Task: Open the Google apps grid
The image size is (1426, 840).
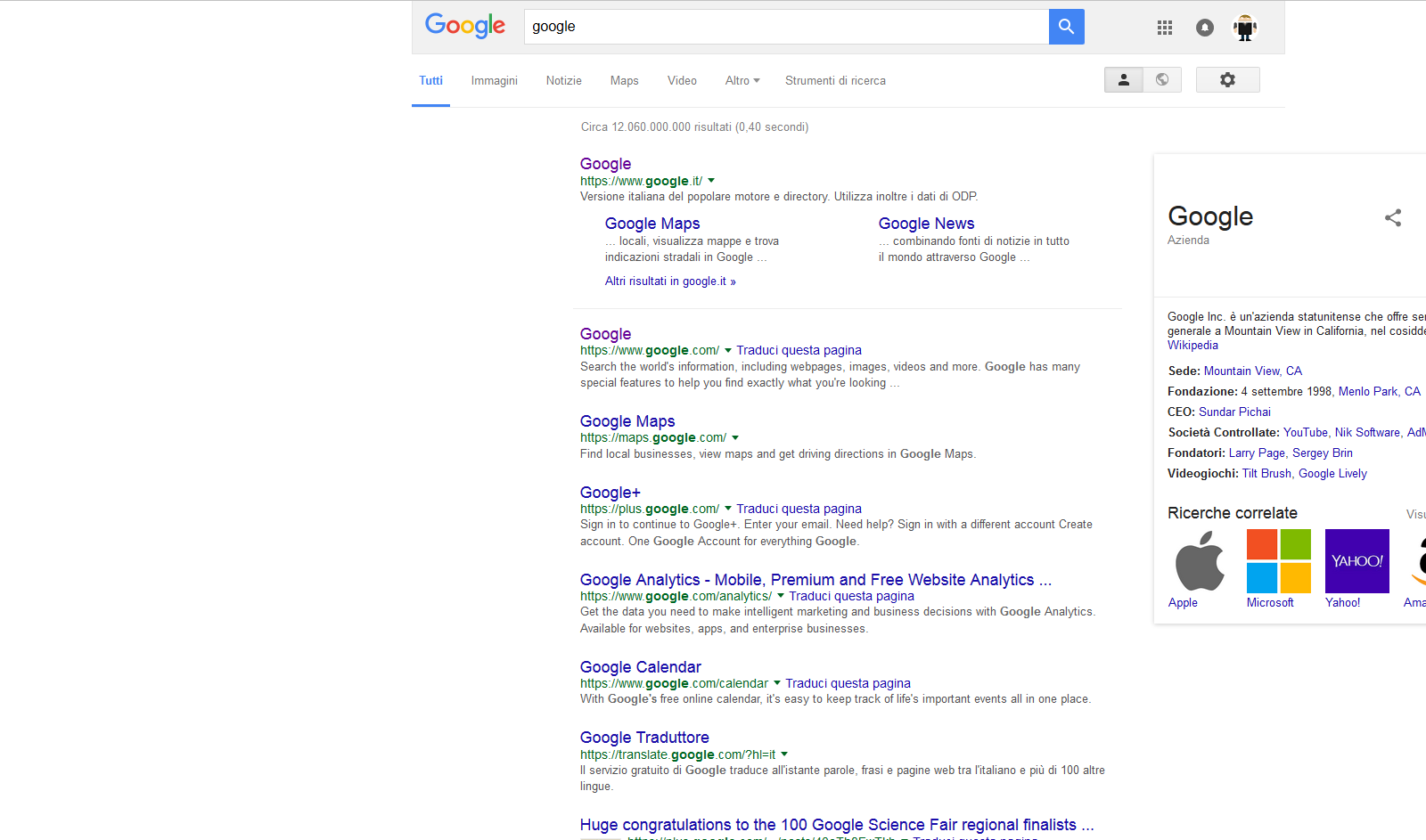Action: pyautogui.click(x=1164, y=28)
